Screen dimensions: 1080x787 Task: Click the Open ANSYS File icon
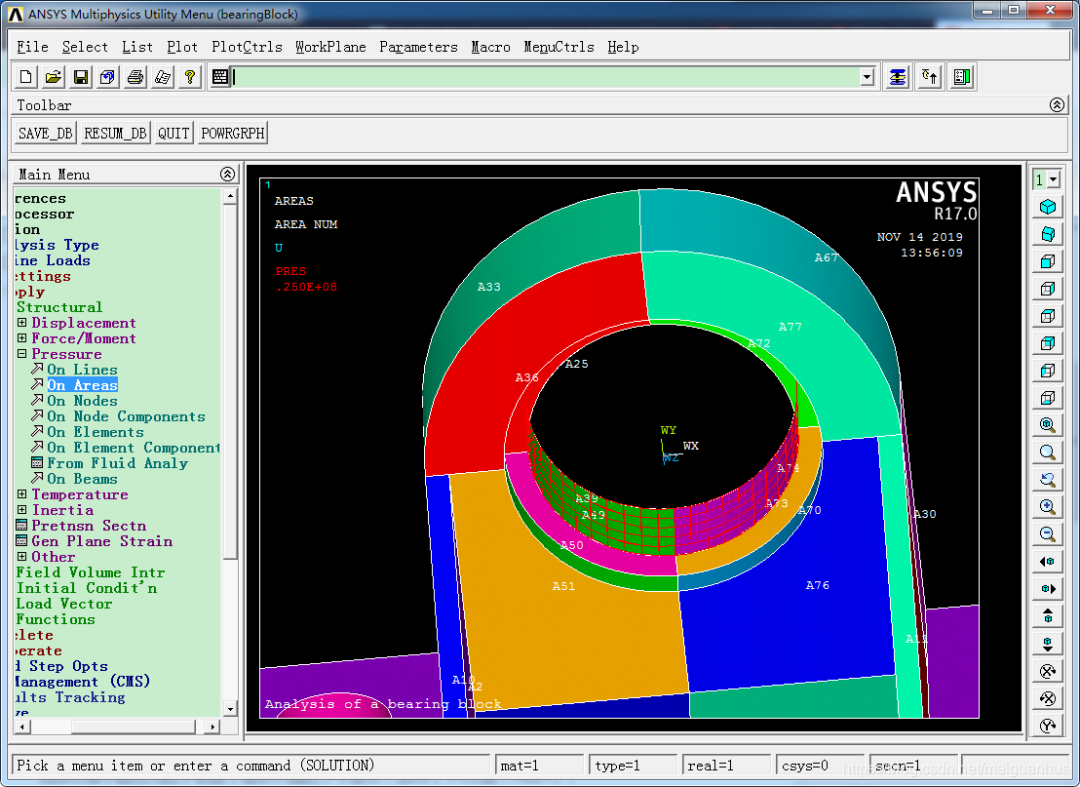53,77
